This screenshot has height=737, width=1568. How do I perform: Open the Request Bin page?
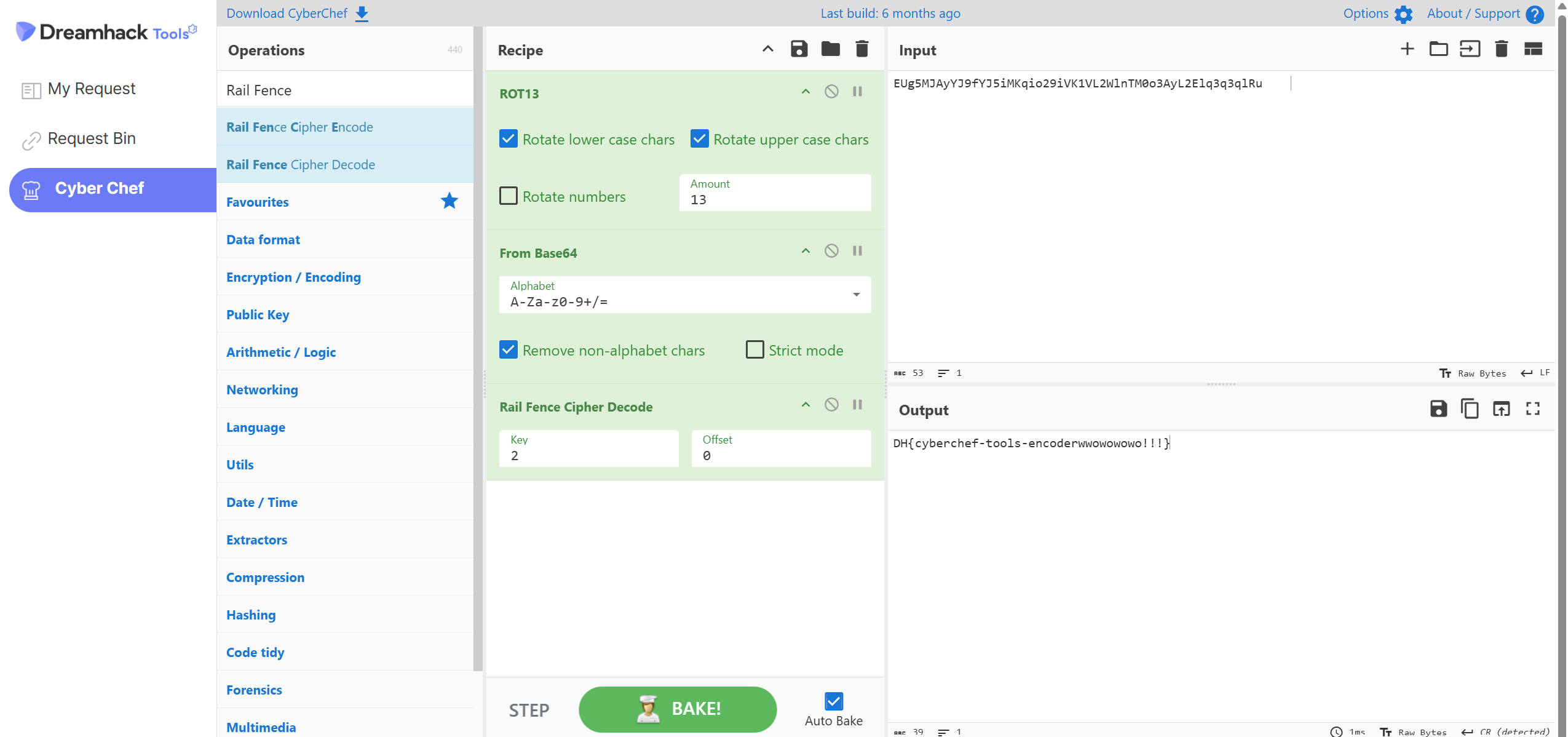(x=91, y=139)
